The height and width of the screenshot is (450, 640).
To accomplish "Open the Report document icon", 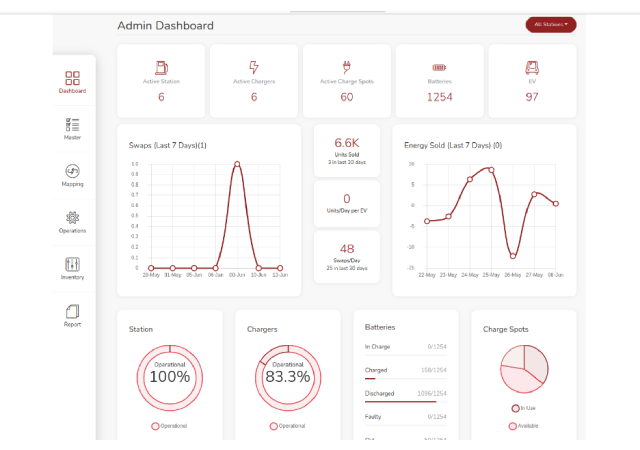I will tap(72, 311).
